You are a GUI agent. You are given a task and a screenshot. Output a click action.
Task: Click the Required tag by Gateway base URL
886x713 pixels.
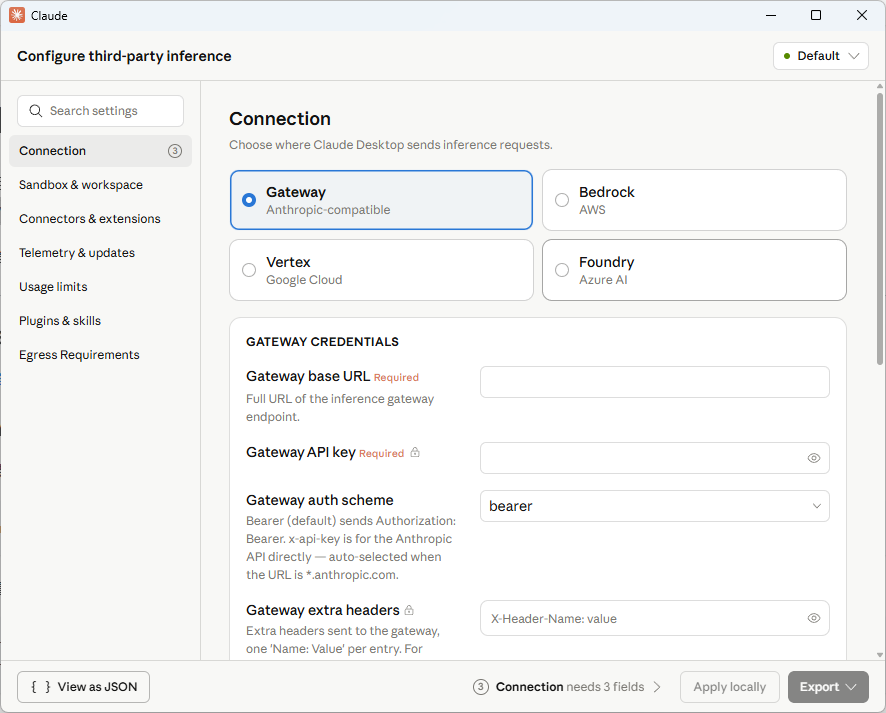click(x=396, y=377)
